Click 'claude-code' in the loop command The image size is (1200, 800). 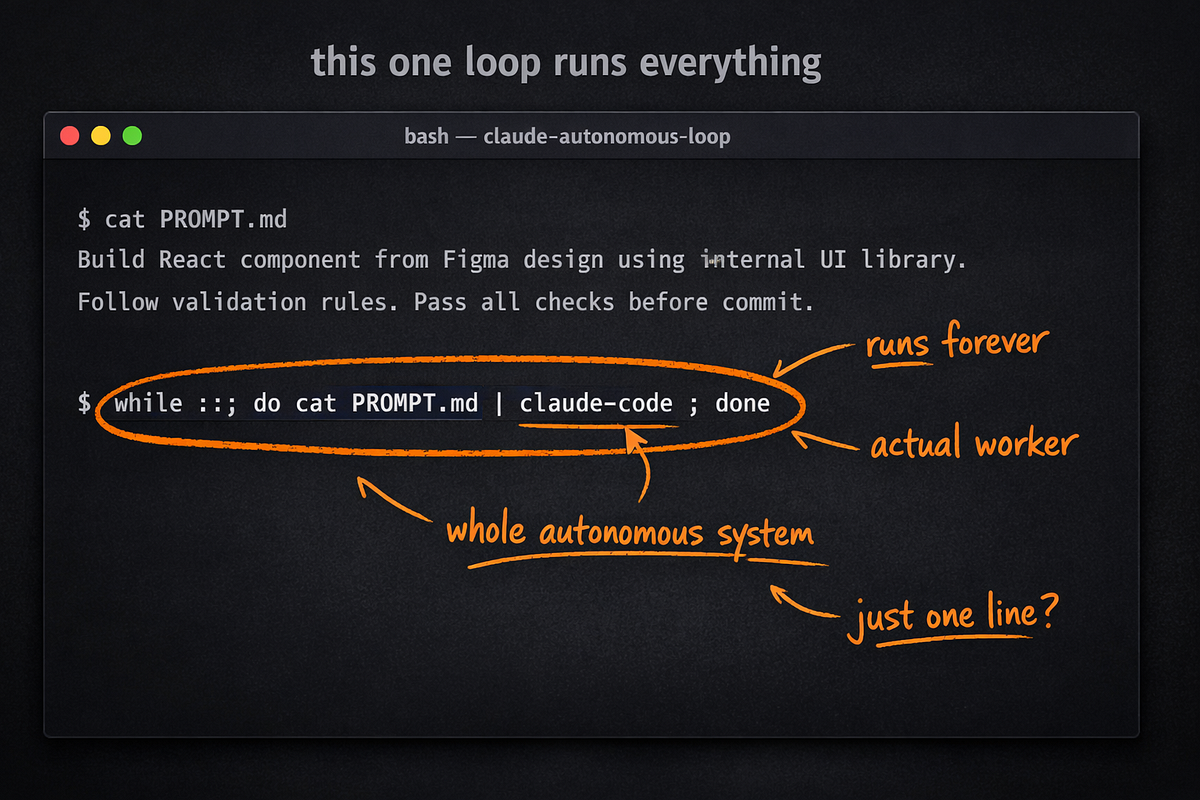pyautogui.click(x=595, y=404)
